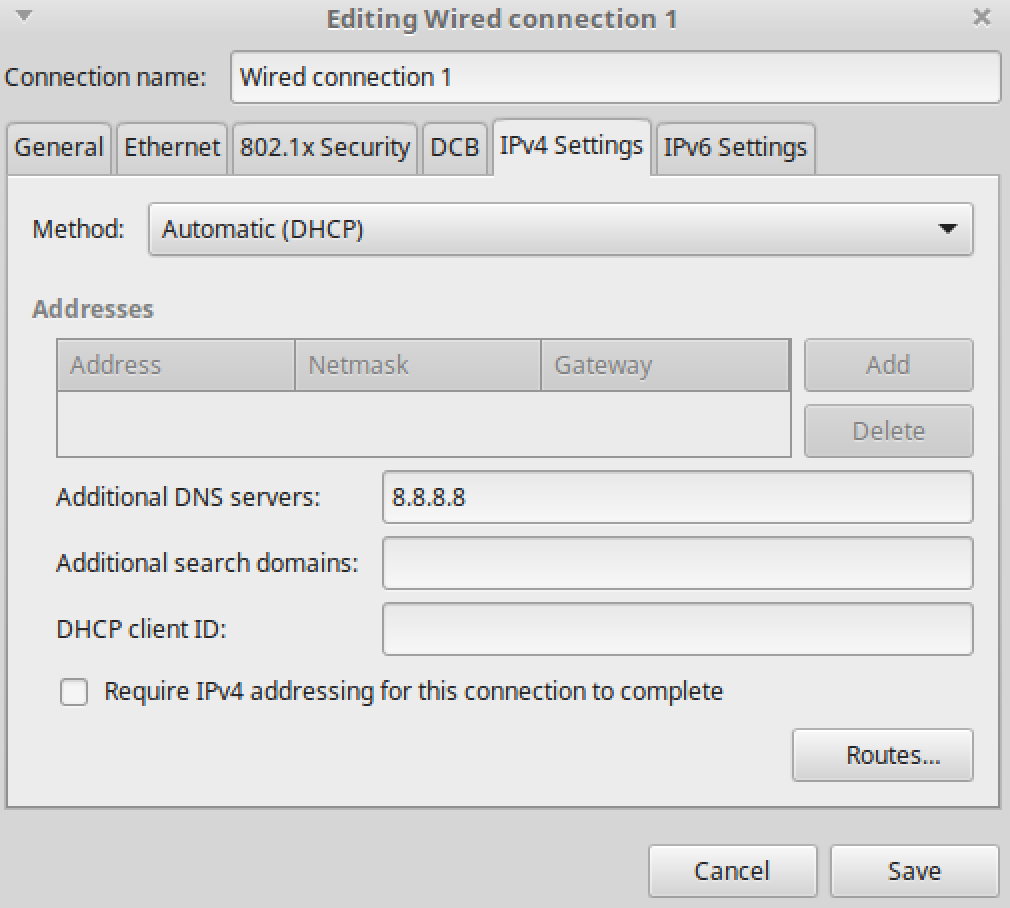Enable Require IPv4 addressing checkbox
This screenshot has width=1010, height=908.
74,692
